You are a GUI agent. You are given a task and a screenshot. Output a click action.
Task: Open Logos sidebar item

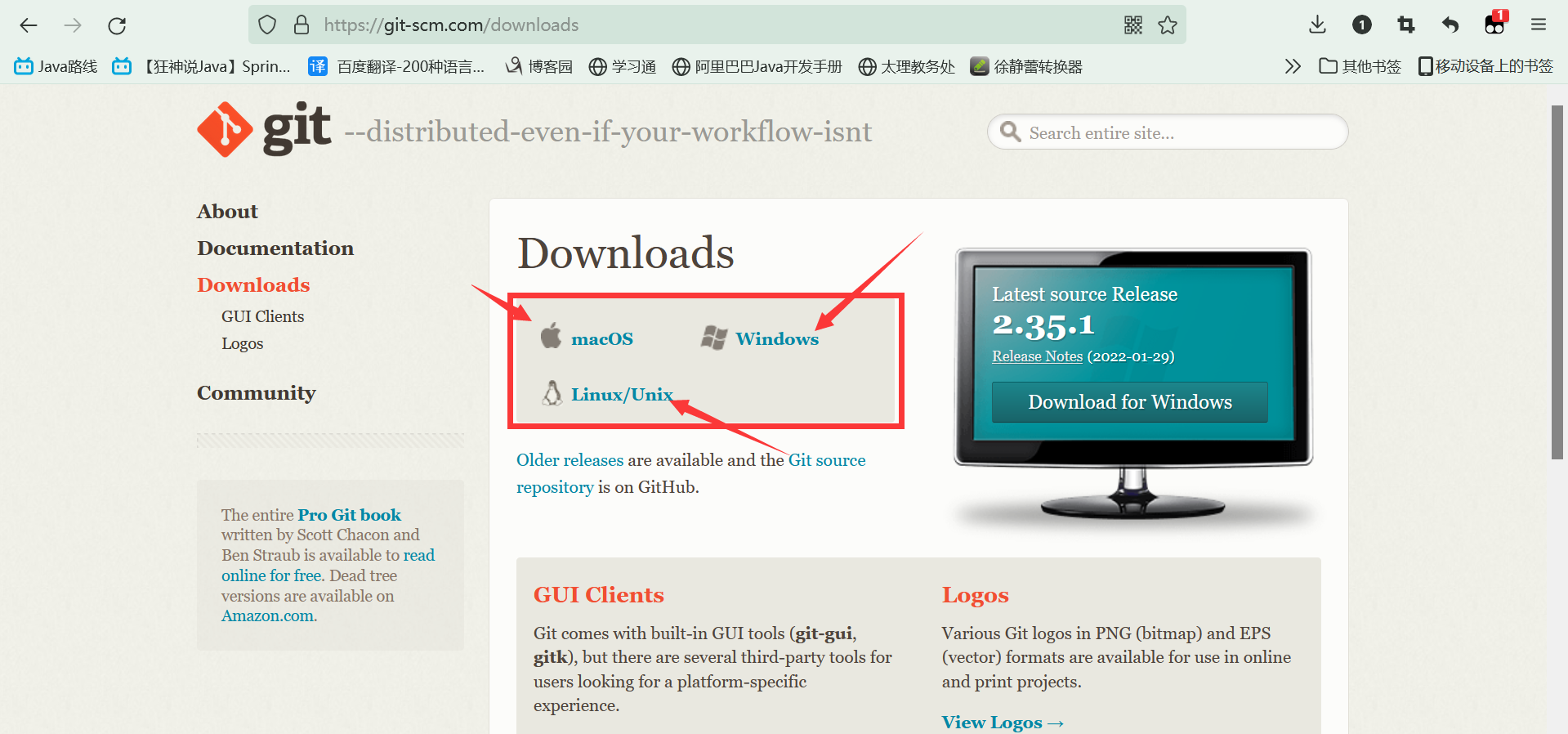(x=242, y=344)
